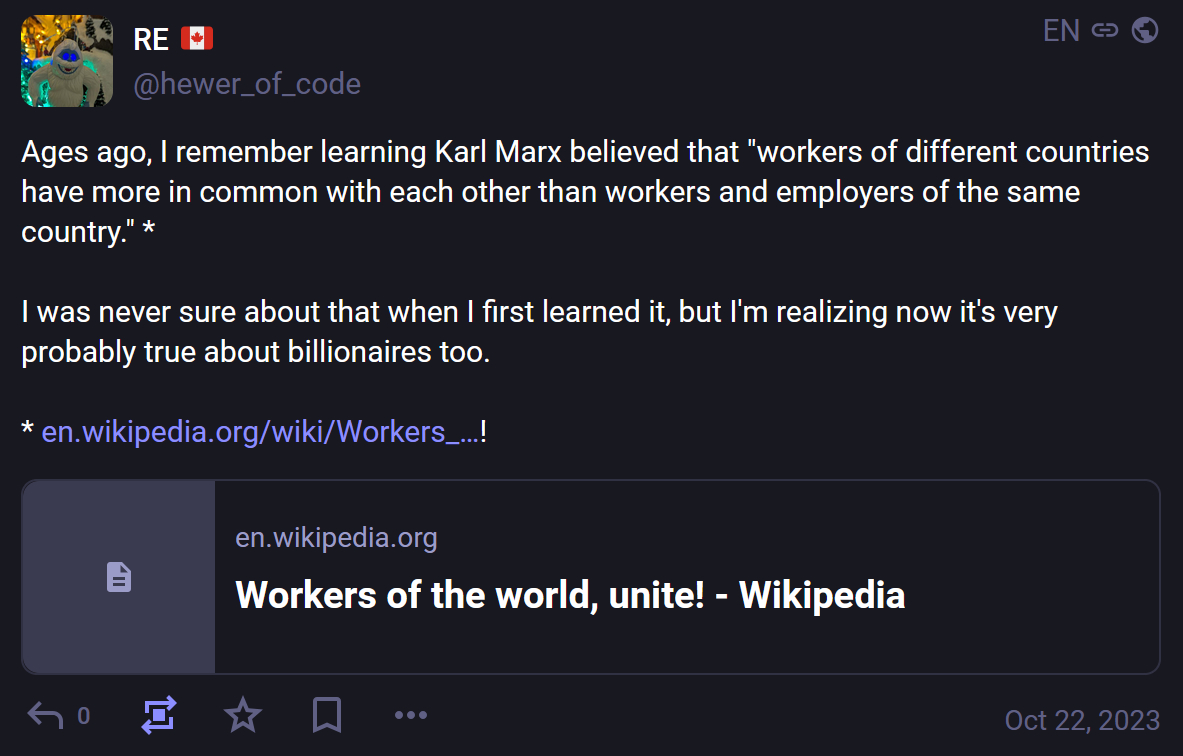Click the reply count number 0
Image resolution: width=1183 pixels, height=756 pixels.
[x=84, y=716]
